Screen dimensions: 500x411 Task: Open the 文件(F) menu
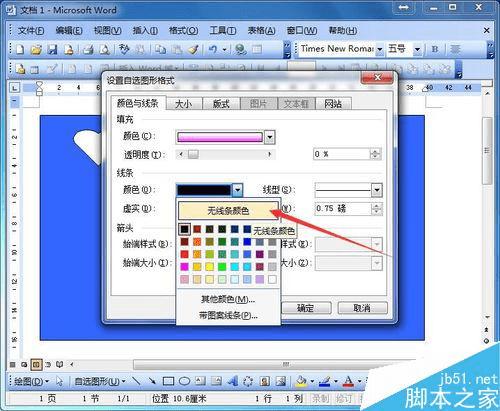(31, 31)
